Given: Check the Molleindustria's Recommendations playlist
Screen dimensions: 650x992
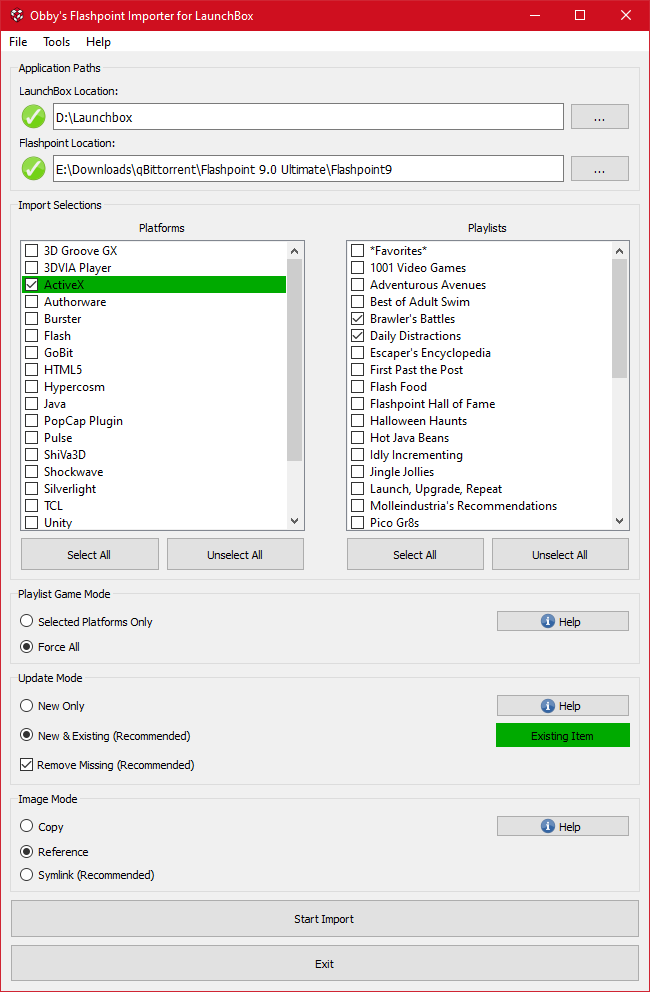Looking at the screenshot, I should coord(358,505).
